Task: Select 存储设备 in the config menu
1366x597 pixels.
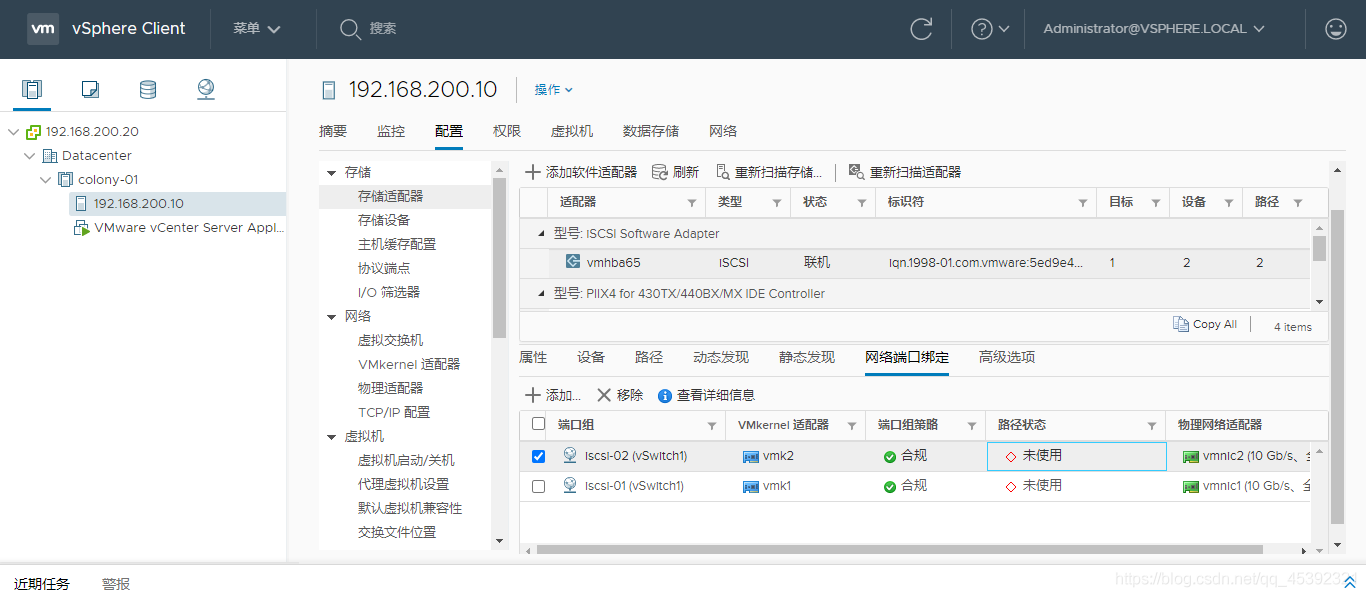Action: (x=384, y=220)
